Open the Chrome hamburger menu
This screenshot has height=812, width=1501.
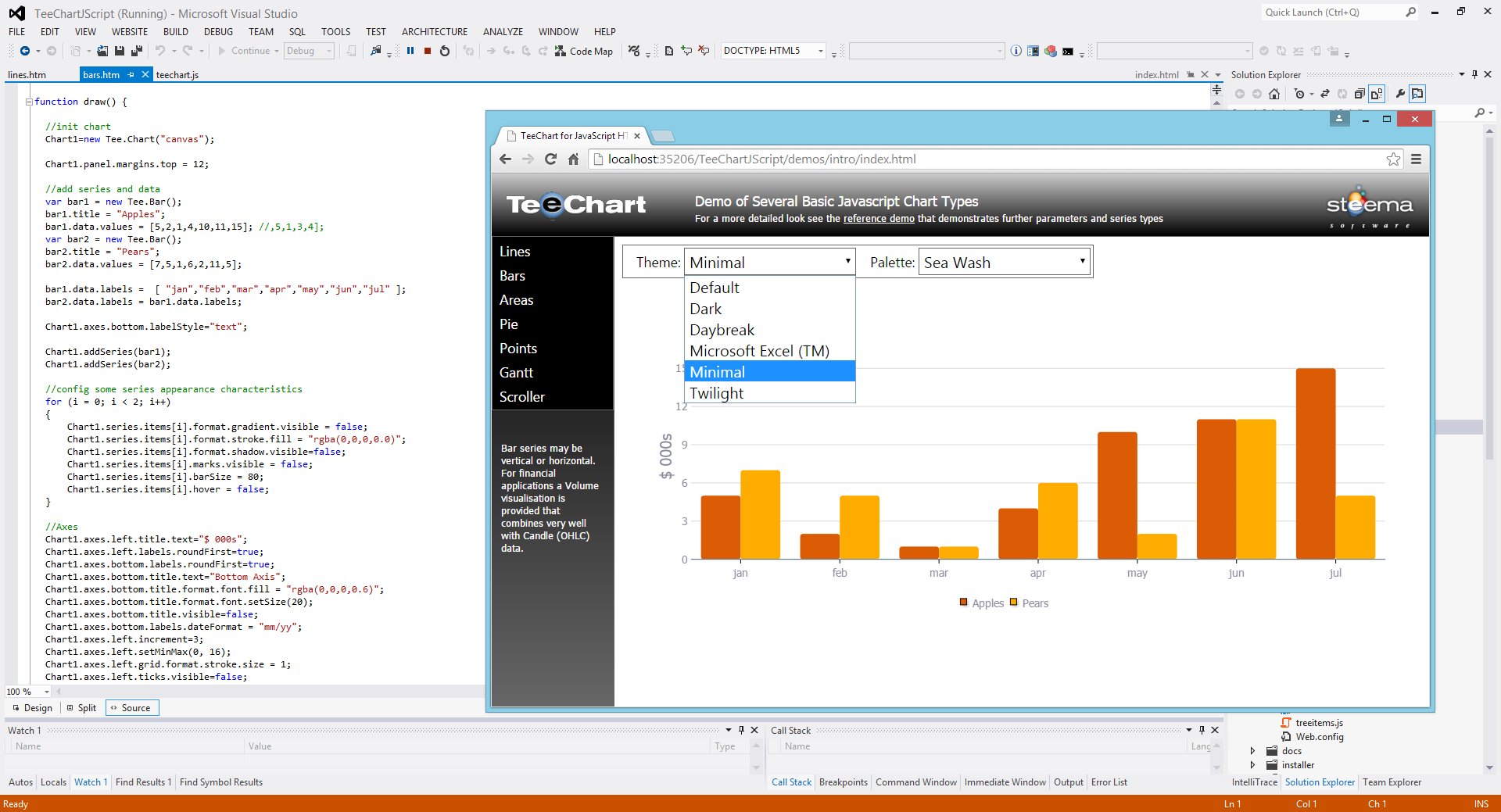(x=1416, y=159)
